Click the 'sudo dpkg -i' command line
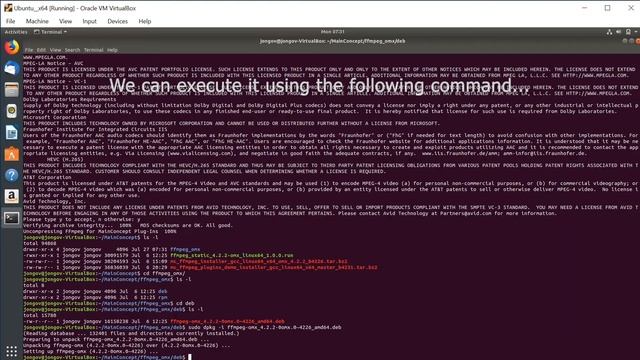Screen dimensions: 640x360 264,327
